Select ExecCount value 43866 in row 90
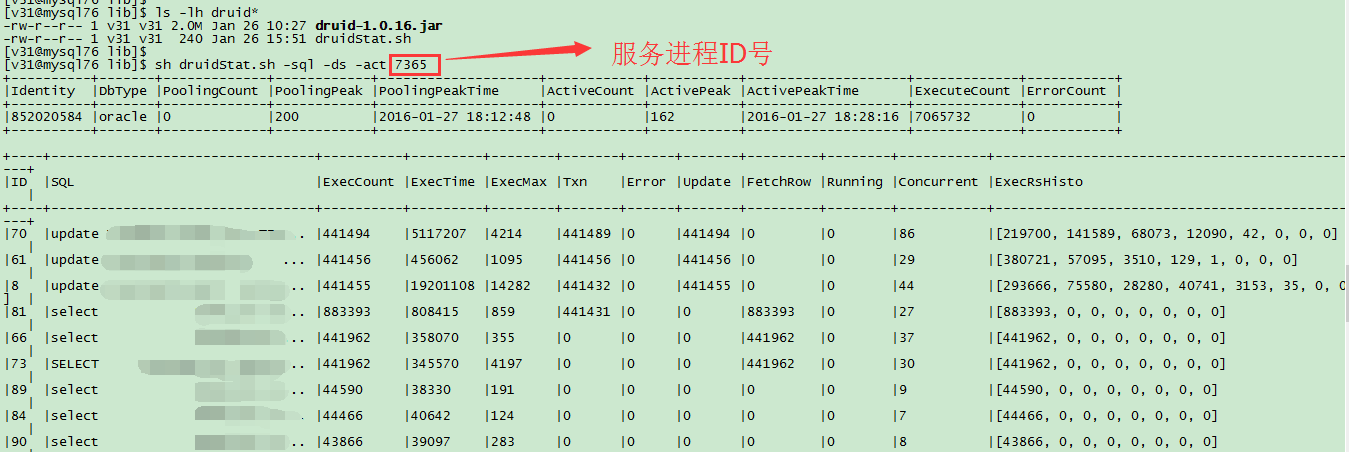The image size is (1349, 452). point(342,442)
